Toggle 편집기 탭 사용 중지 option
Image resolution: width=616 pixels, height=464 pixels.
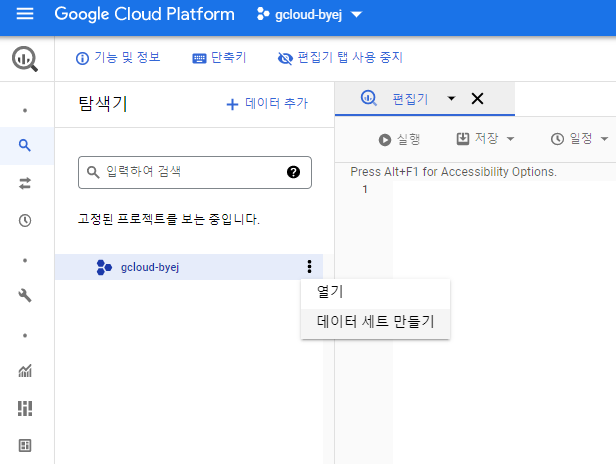coord(340,58)
